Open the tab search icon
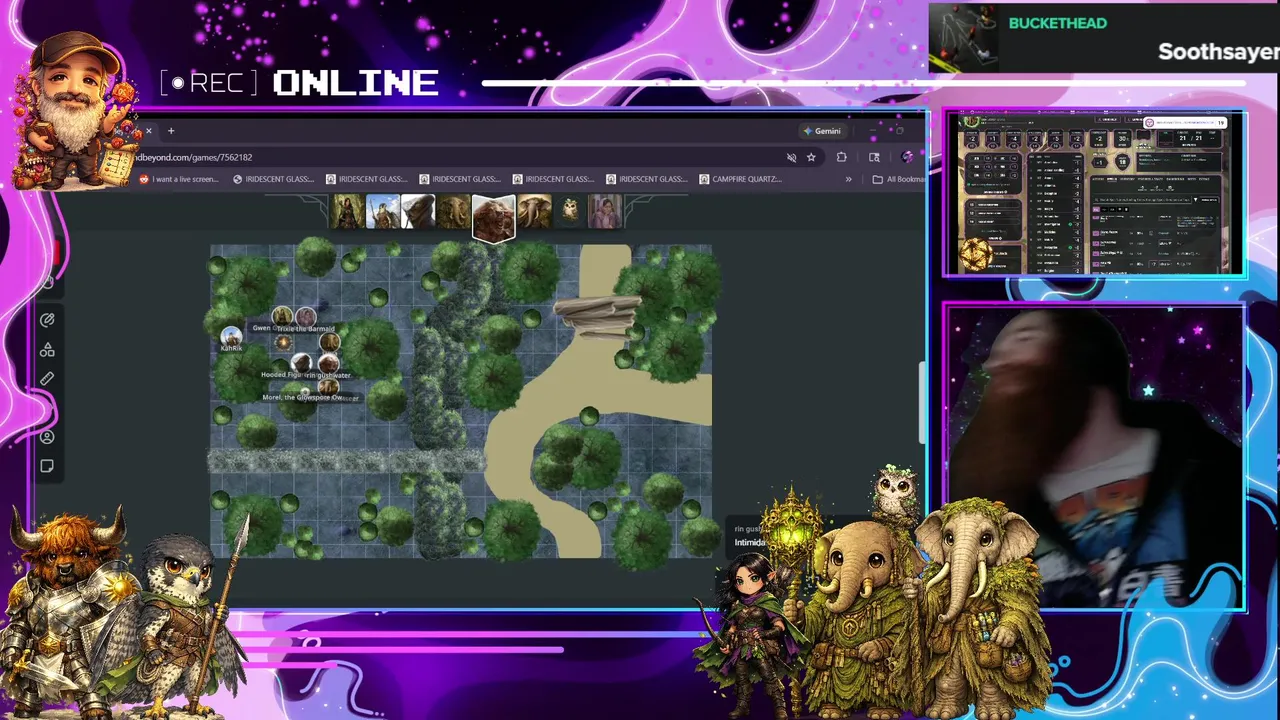This screenshot has width=1280, height=720. pos(874,157)
